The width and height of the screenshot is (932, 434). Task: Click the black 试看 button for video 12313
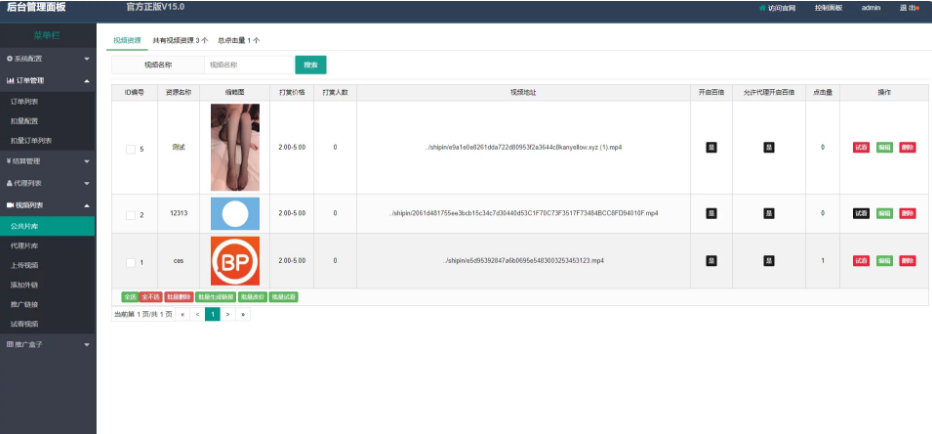861,213
